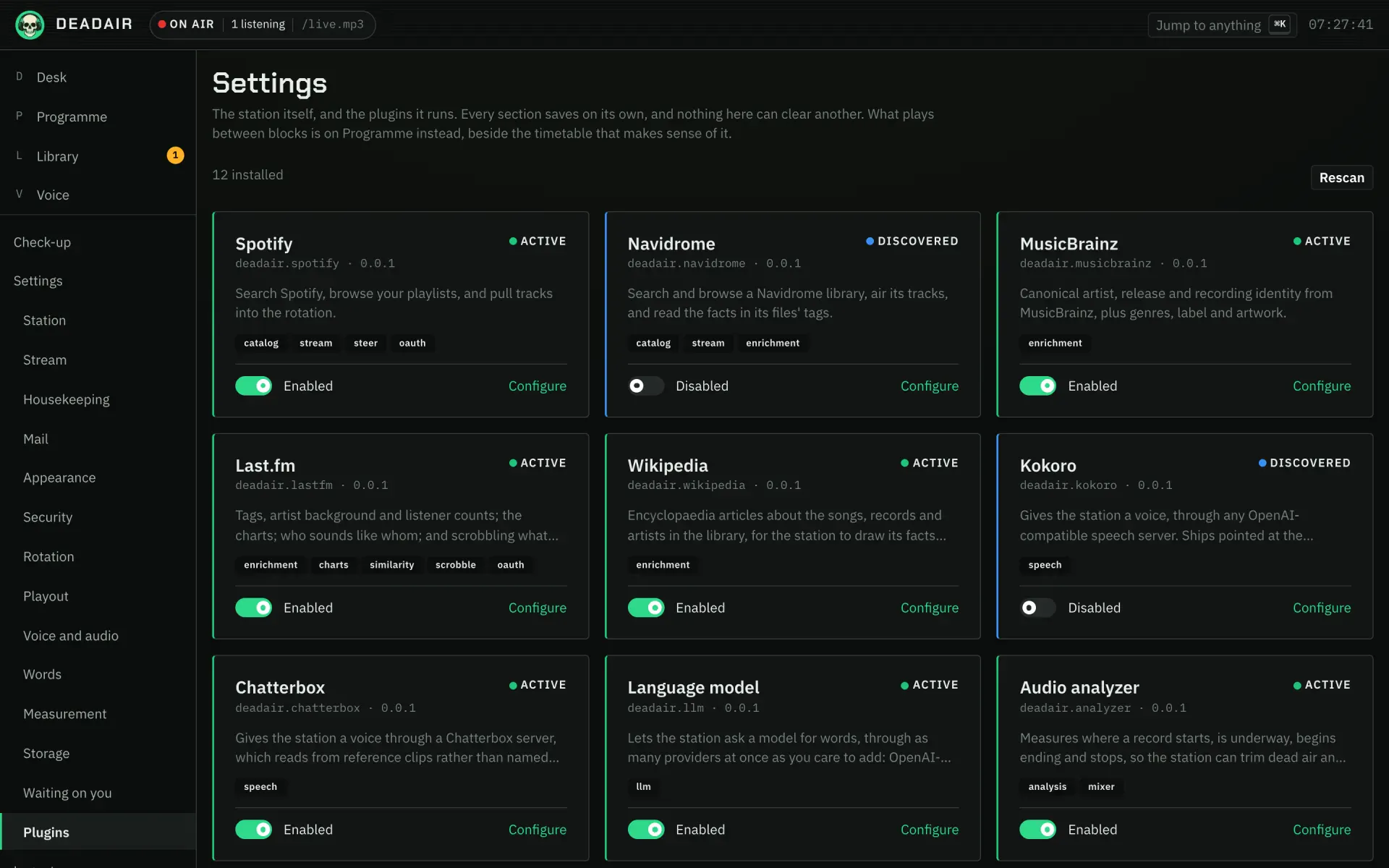
Task: Enable the Kokoro plugin toggle
Action: pyautogui.click(x=1038, y=608)
